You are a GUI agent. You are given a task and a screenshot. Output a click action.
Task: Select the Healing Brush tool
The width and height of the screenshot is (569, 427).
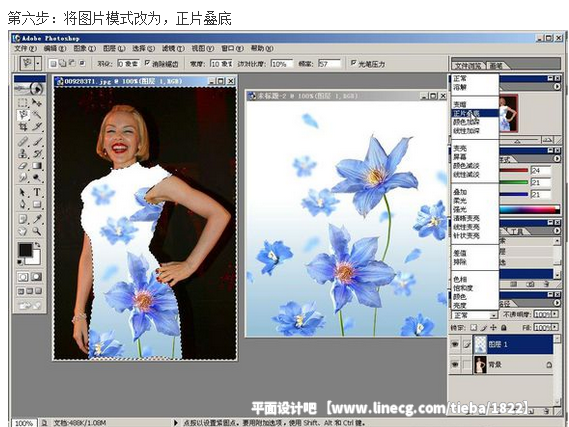coord(23,141)
